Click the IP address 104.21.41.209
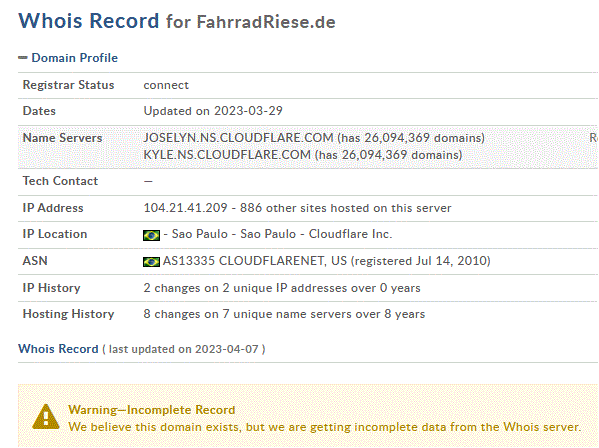Screen dimensions: 599x448 click(185, 208)
